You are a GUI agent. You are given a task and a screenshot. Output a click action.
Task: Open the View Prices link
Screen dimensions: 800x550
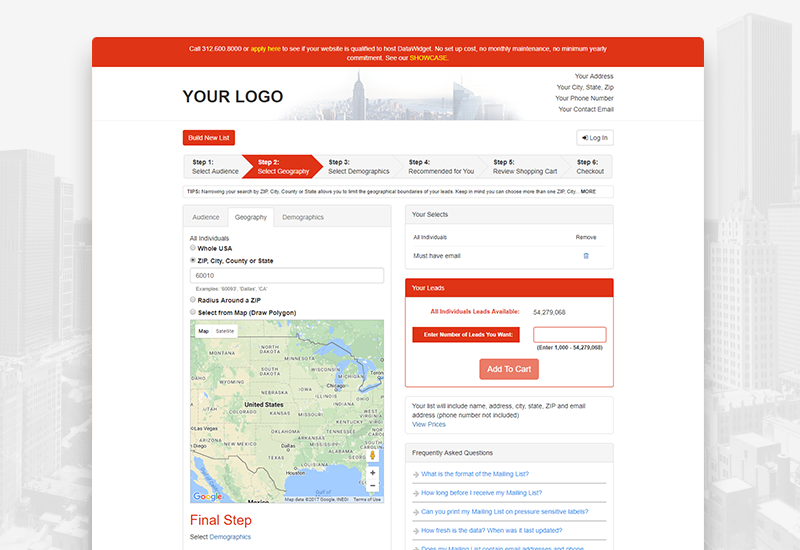point(429,424)
